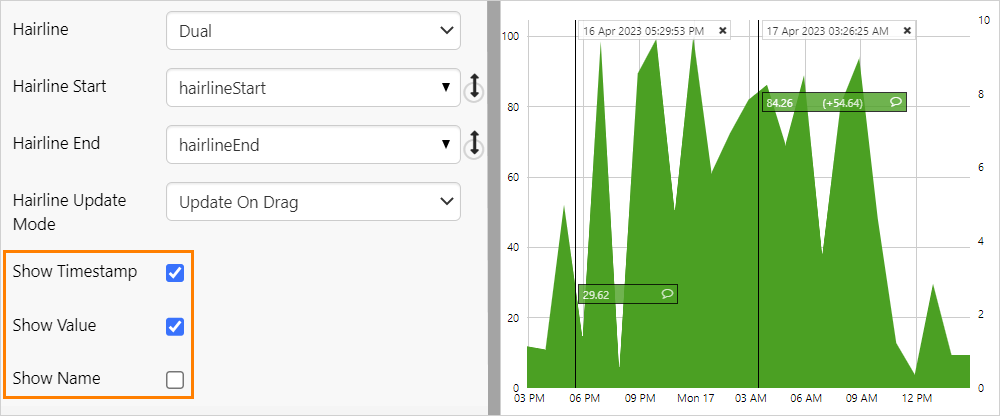1000x416 pixels.
Task: Click the binding icon beside Hairline End
Action: (x=473, y=144)
